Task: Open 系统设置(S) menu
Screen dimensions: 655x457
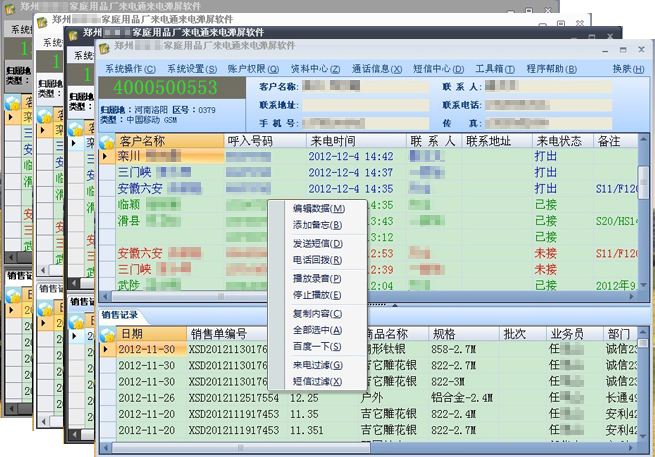Action: (192, 69)
